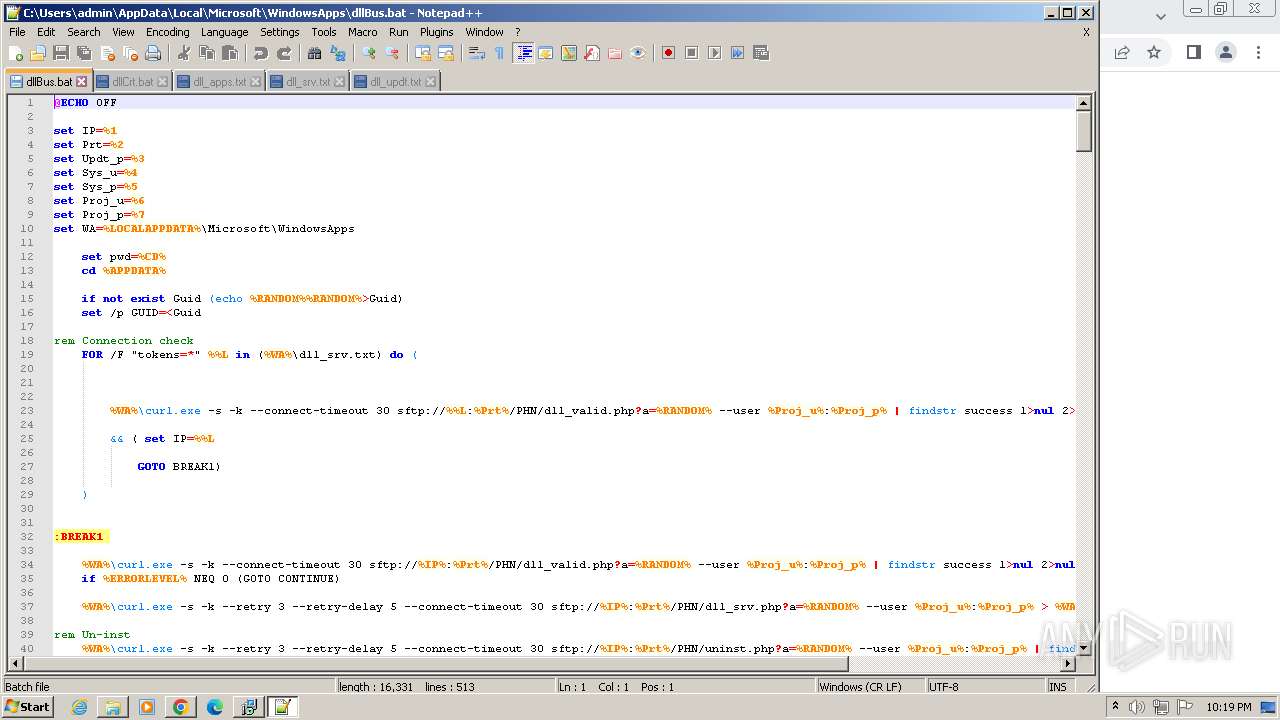Open the Replace toolbar icon
The width and height of the screenshot is (1280, 720).
pos(338,53)
